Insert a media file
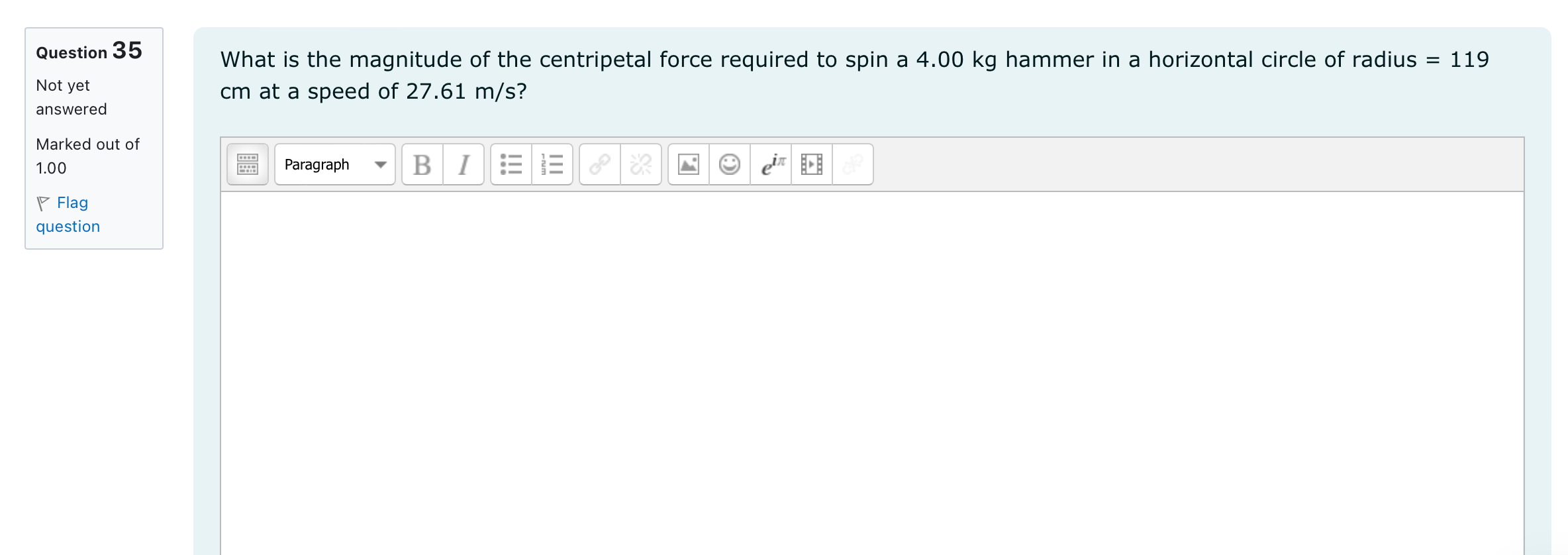Image resolution: width=1568 pixels, height=555 pixels. (810, 164)
